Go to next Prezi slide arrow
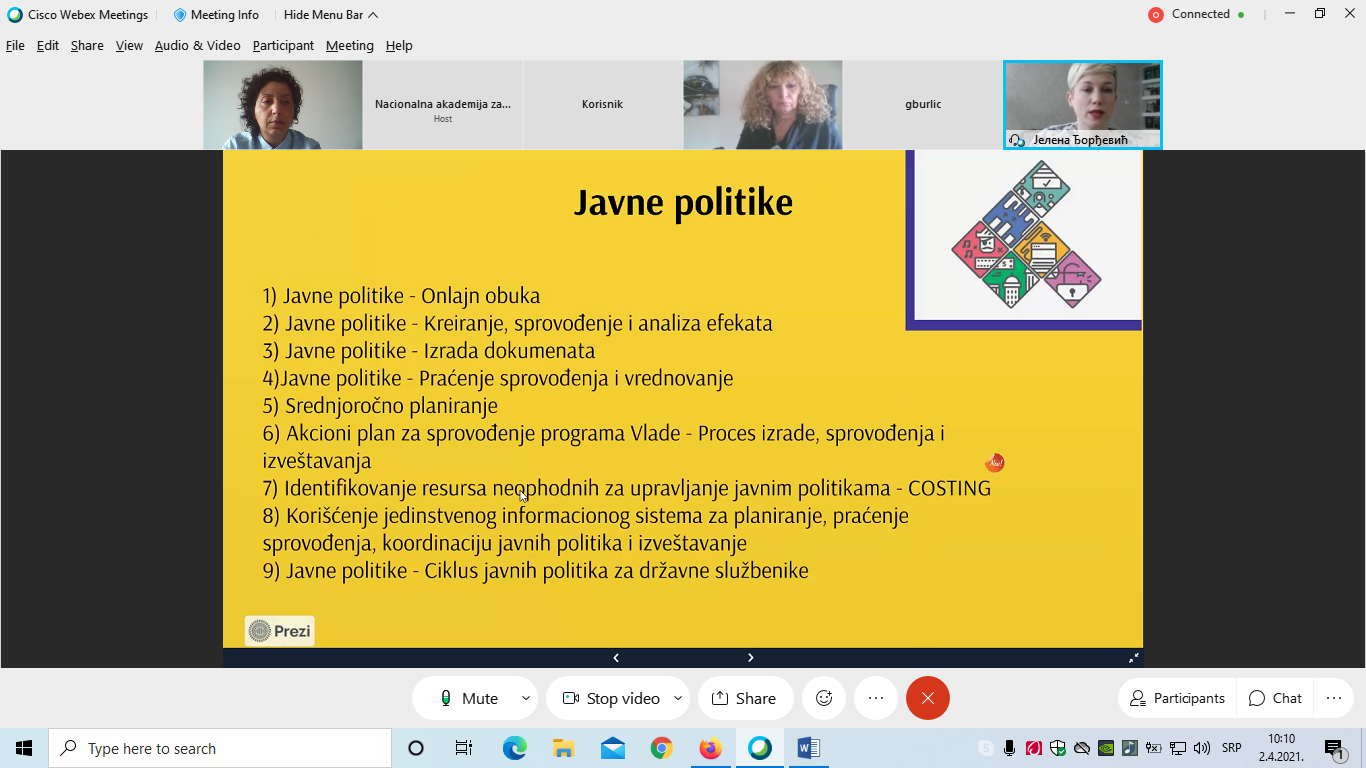The width and height of the screenshot is (1366, 768). pyautogui.click(x=750, y=658)
